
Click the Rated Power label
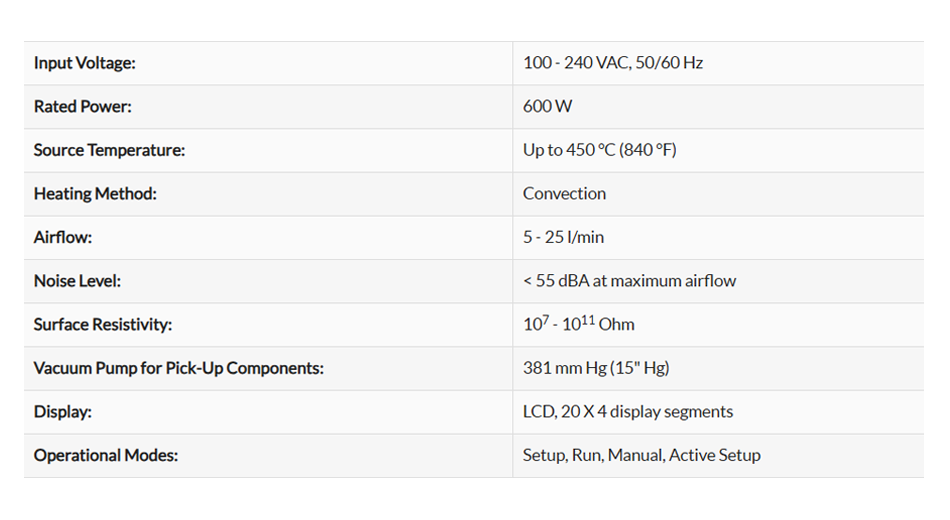82,107
